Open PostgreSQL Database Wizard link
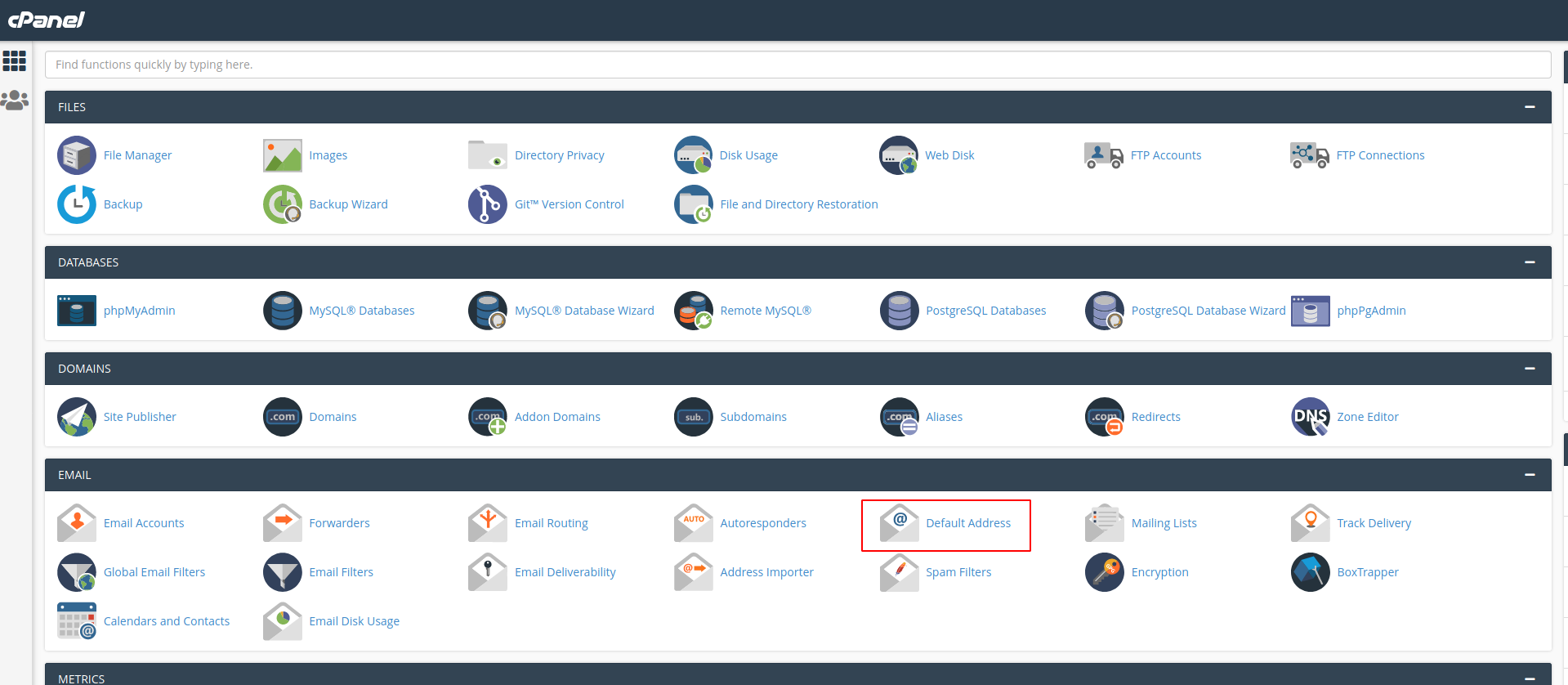This screenshot has width=1568, height=685. click(1208, 311)
